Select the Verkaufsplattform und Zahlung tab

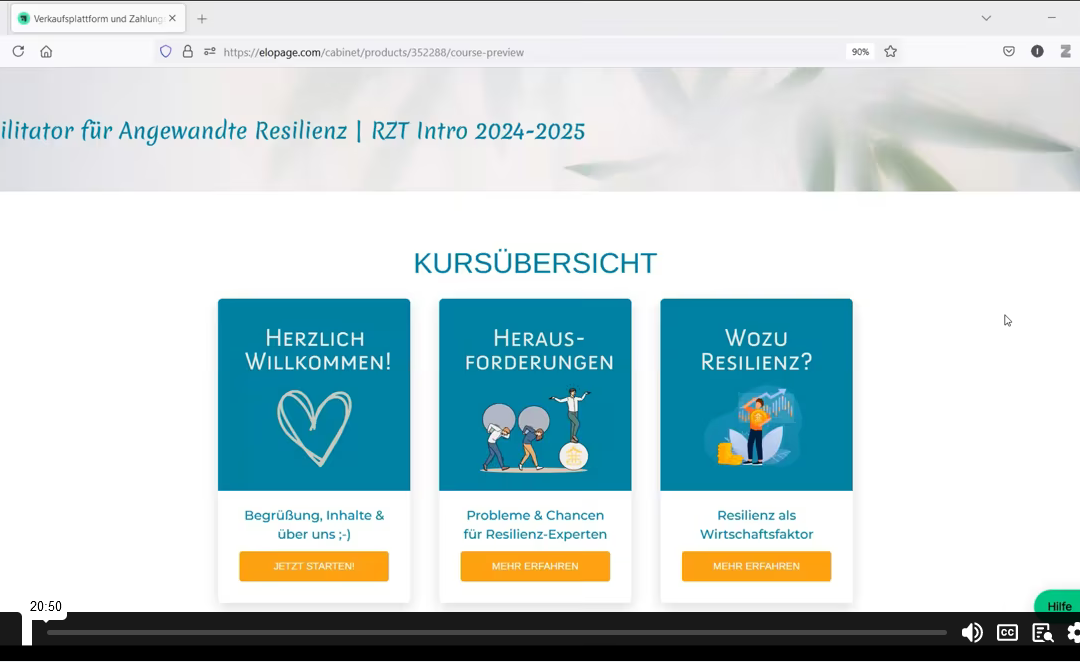point(96,18)
